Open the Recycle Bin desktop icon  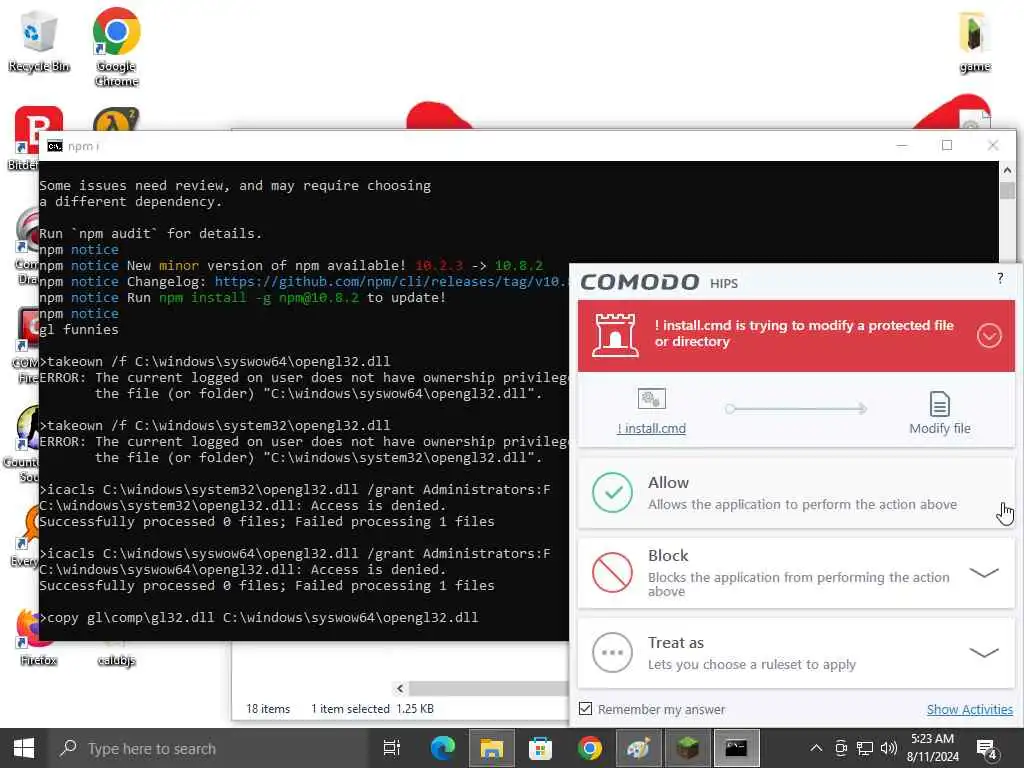tap(39, 40)
